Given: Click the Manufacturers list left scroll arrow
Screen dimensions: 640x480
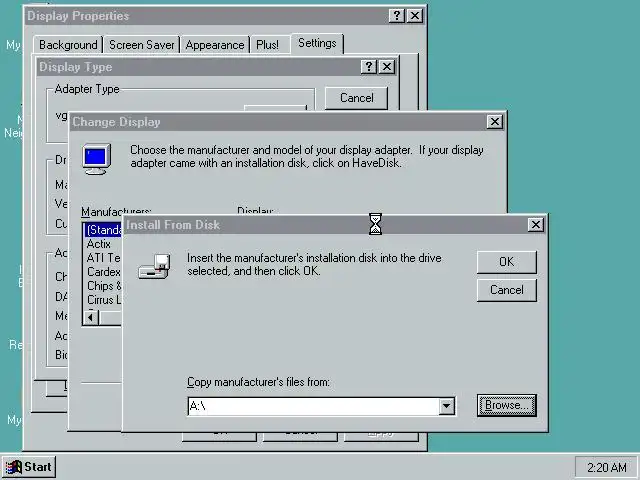Looking at the screenshot, I should (91, 317).
